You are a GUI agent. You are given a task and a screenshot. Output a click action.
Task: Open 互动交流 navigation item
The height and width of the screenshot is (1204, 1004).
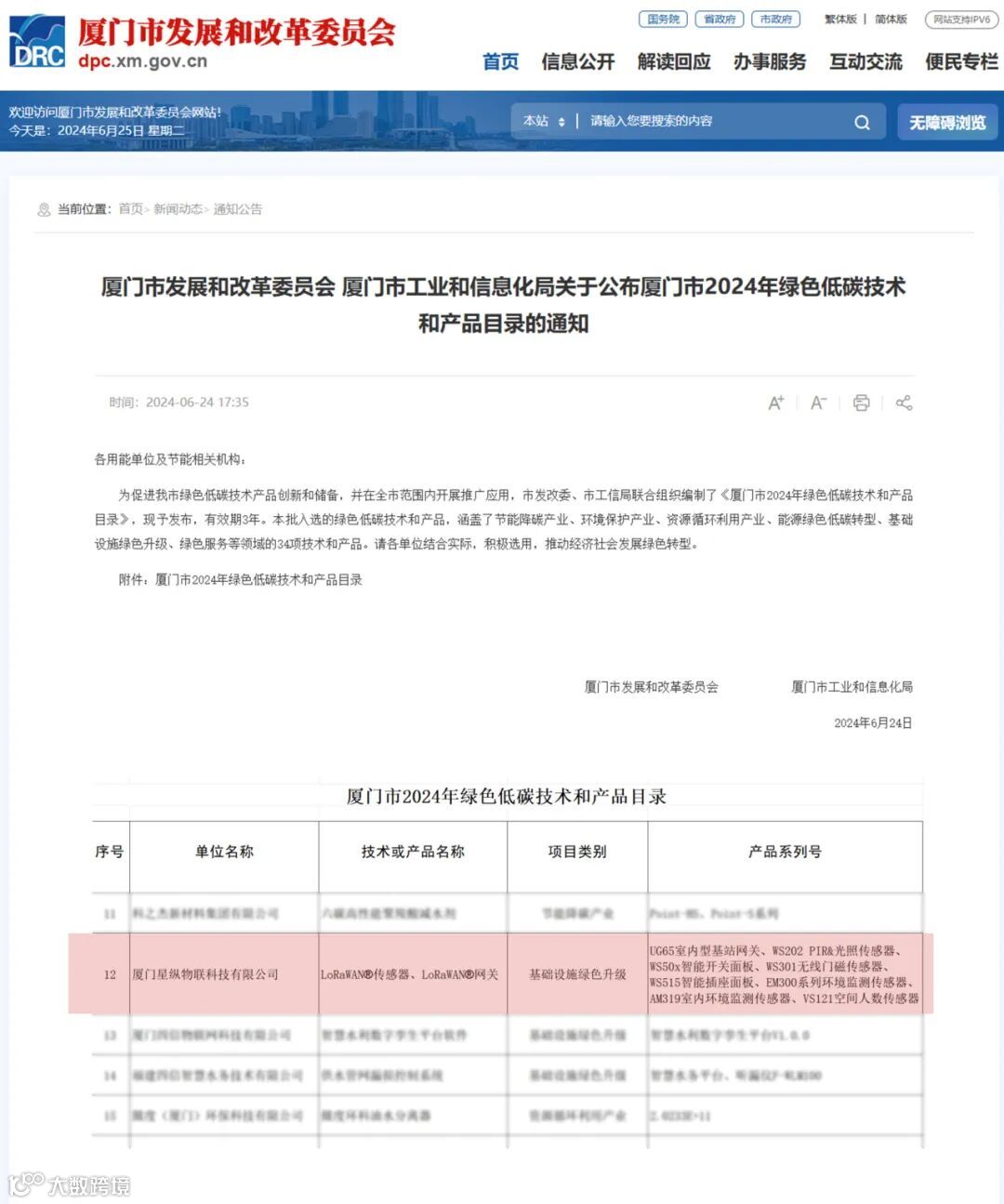[865, 61]
